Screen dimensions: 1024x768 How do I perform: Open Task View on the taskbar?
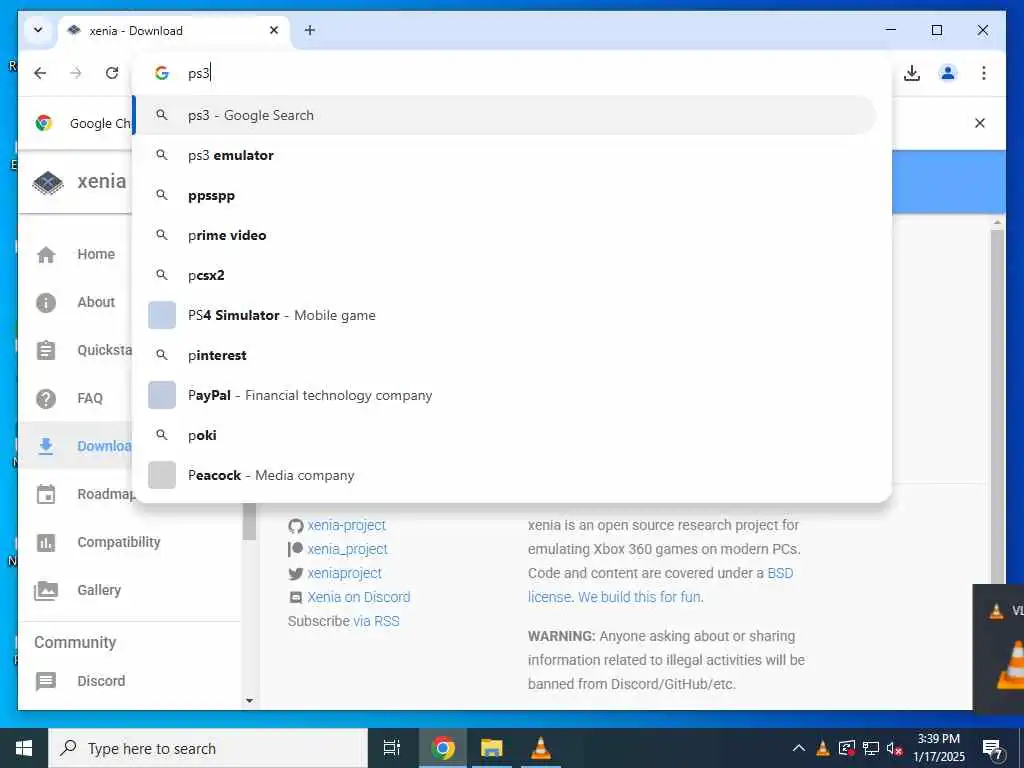392,748
